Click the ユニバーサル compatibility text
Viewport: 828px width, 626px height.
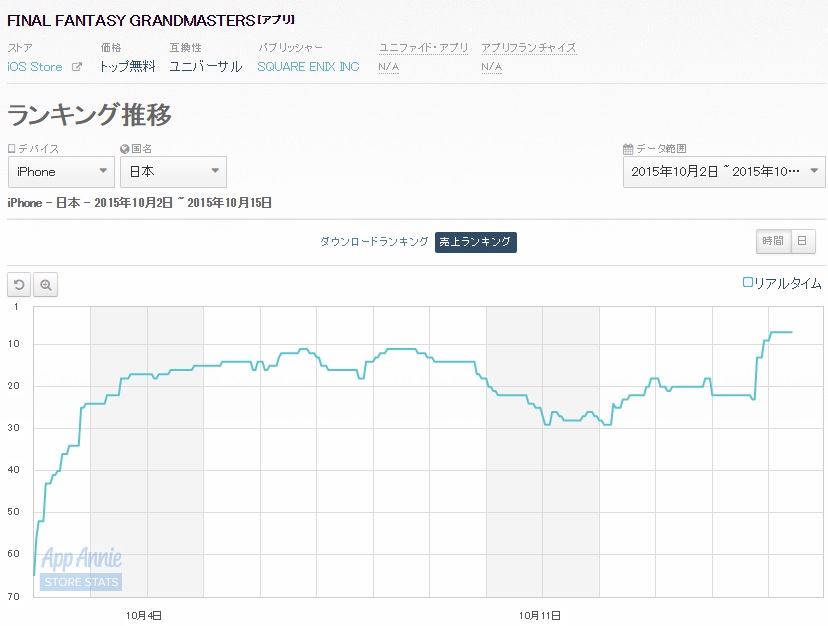pos(206,67)
